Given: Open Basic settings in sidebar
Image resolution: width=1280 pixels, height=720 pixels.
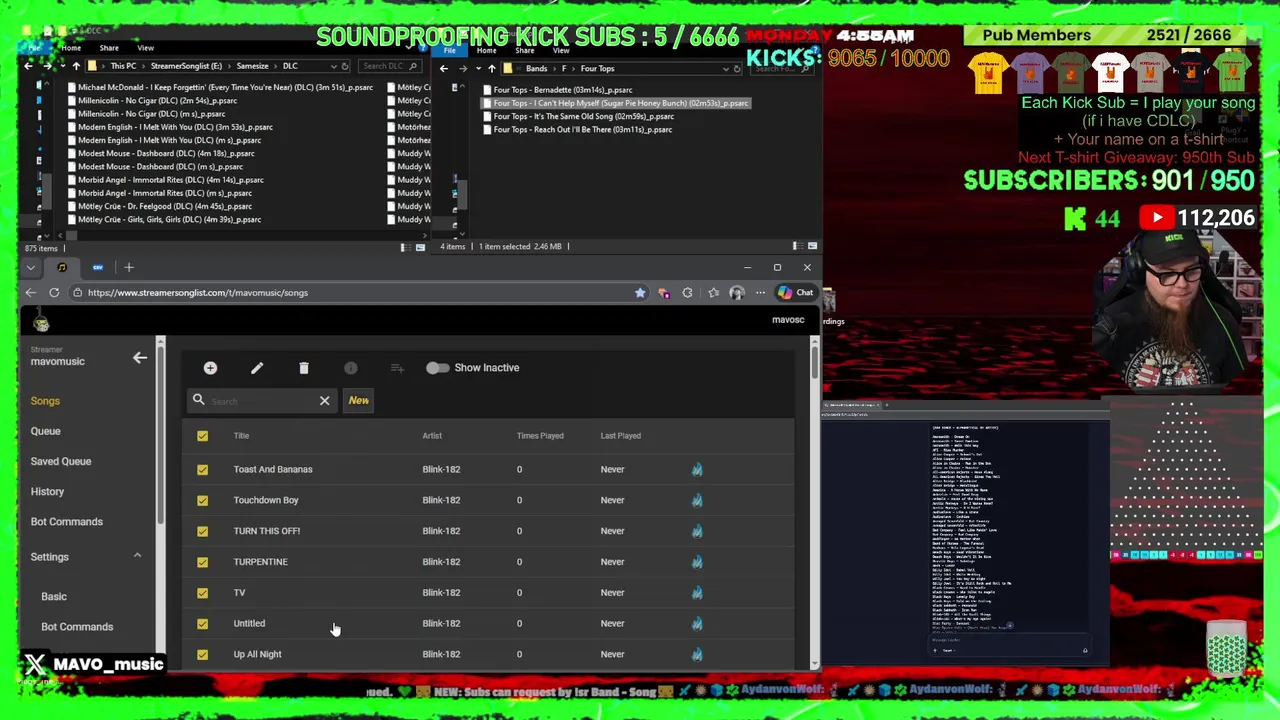Looking at the screenshot, I should [x=54, y=596].
